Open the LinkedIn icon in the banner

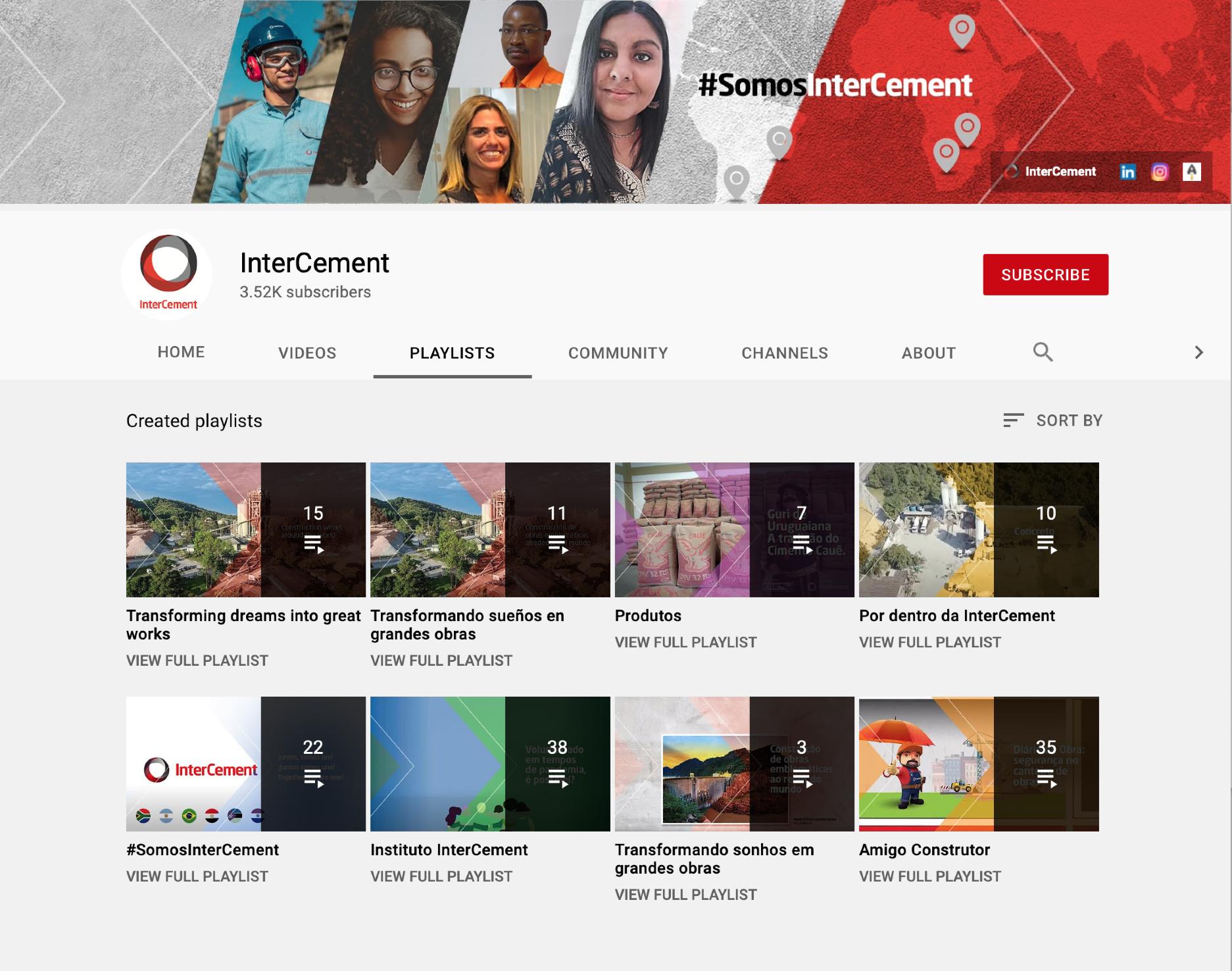pyautogui.click(x=1127, y=172)
